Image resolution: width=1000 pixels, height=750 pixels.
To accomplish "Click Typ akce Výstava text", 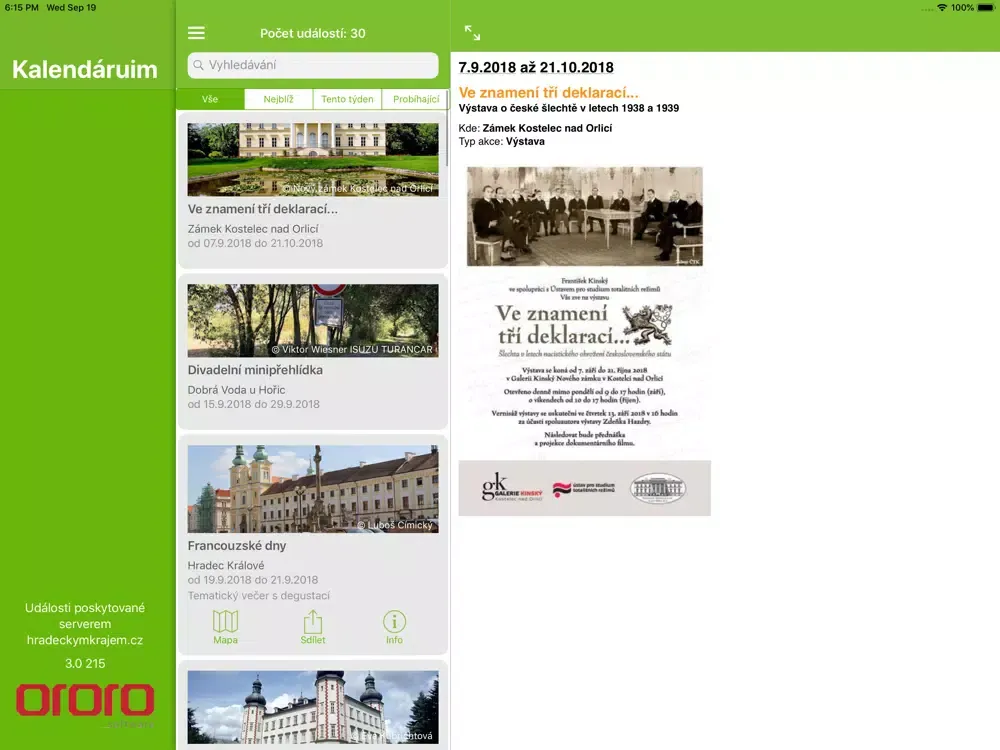I will point(501,142).
